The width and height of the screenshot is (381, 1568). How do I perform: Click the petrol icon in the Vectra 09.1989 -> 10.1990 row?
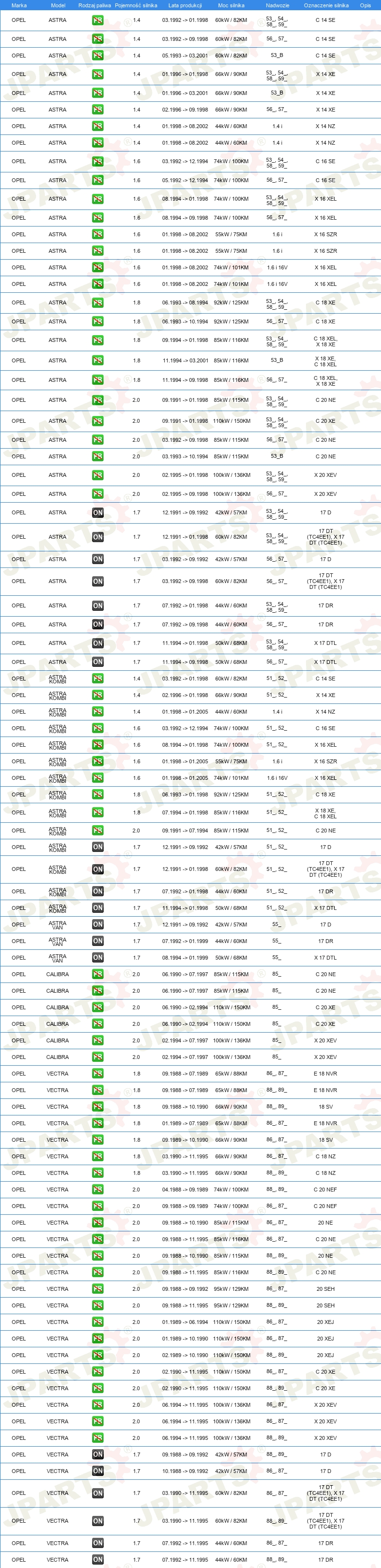97,1139
